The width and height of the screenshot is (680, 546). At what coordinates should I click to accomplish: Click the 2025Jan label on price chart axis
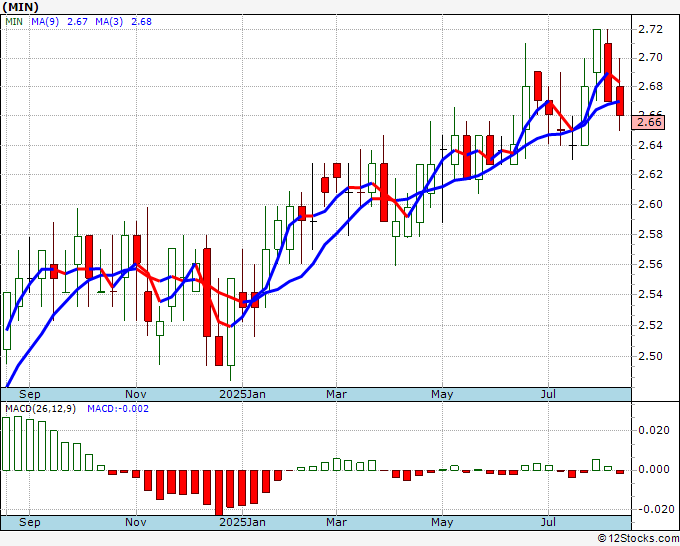pos(242,394)
